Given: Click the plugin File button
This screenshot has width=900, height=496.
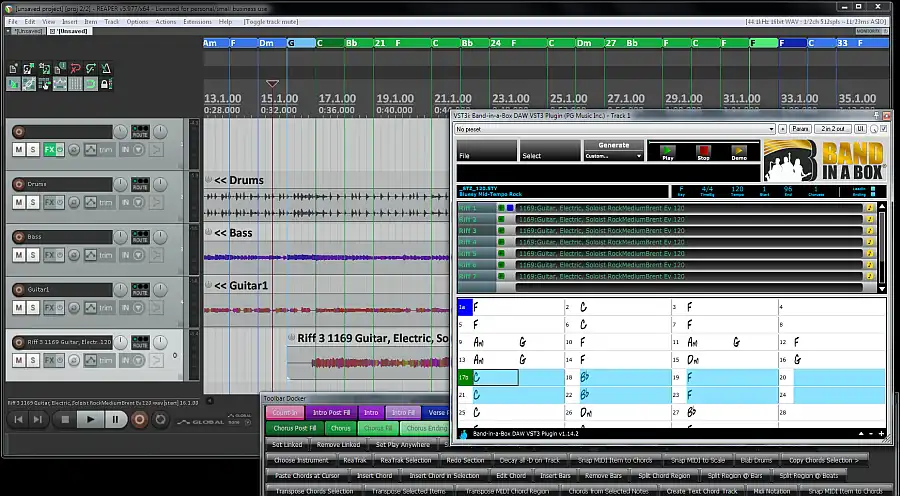Looking at the screenshot, I should coord(486,150).
